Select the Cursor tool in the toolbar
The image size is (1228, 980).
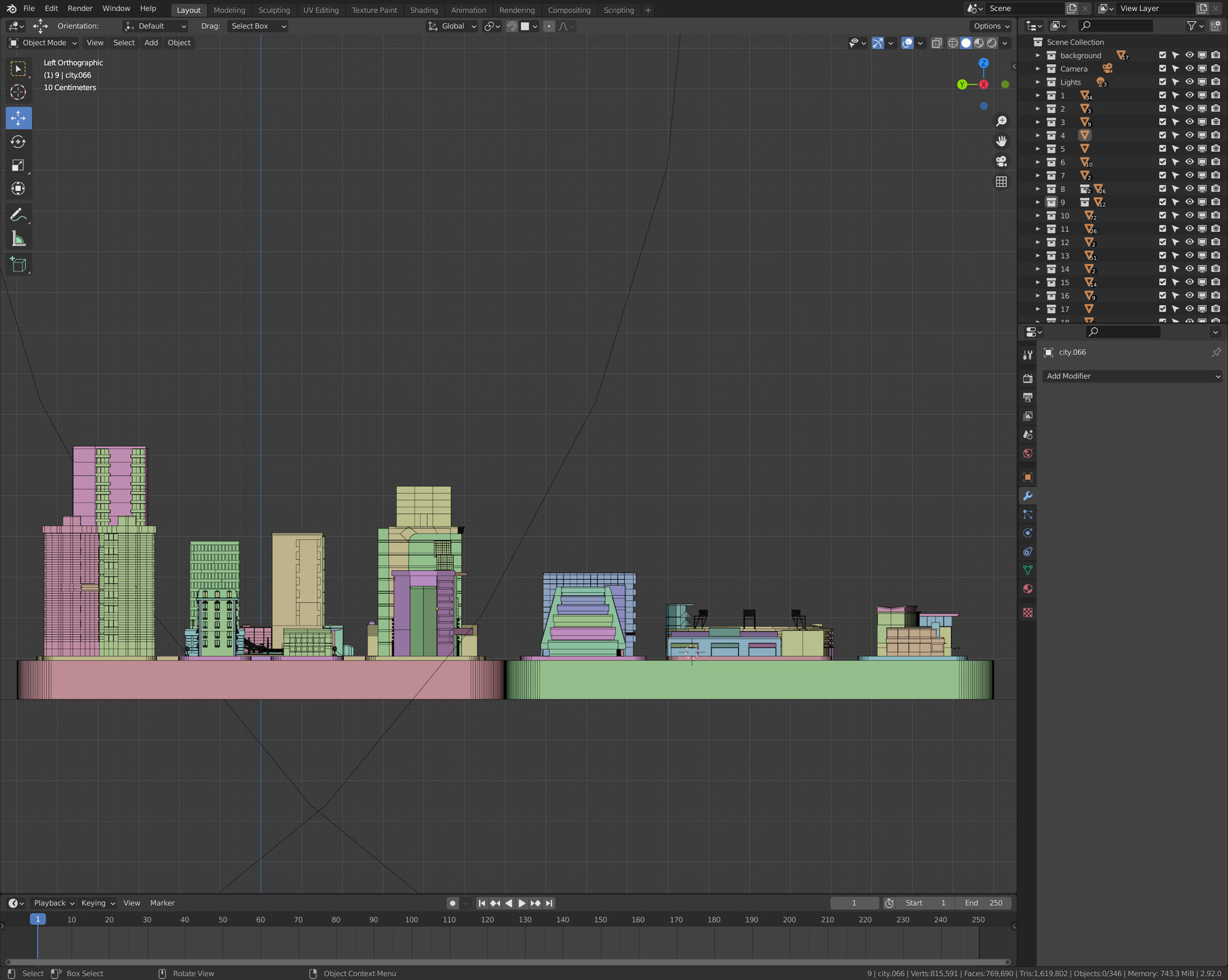pyautogui.click(x=18, y=92)
